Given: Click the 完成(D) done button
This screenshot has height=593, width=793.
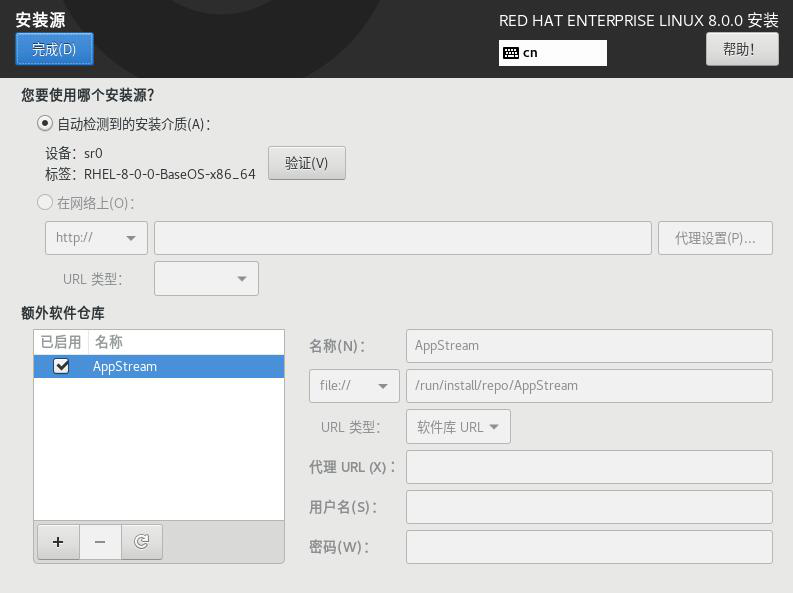Looking at the screenshot, I should pyautogui.click(x=55, y=49).
